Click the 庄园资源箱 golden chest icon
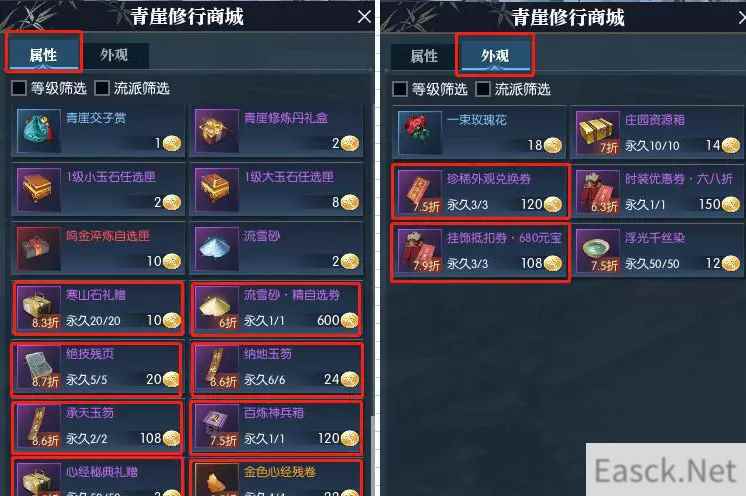 tap(597, 133)
